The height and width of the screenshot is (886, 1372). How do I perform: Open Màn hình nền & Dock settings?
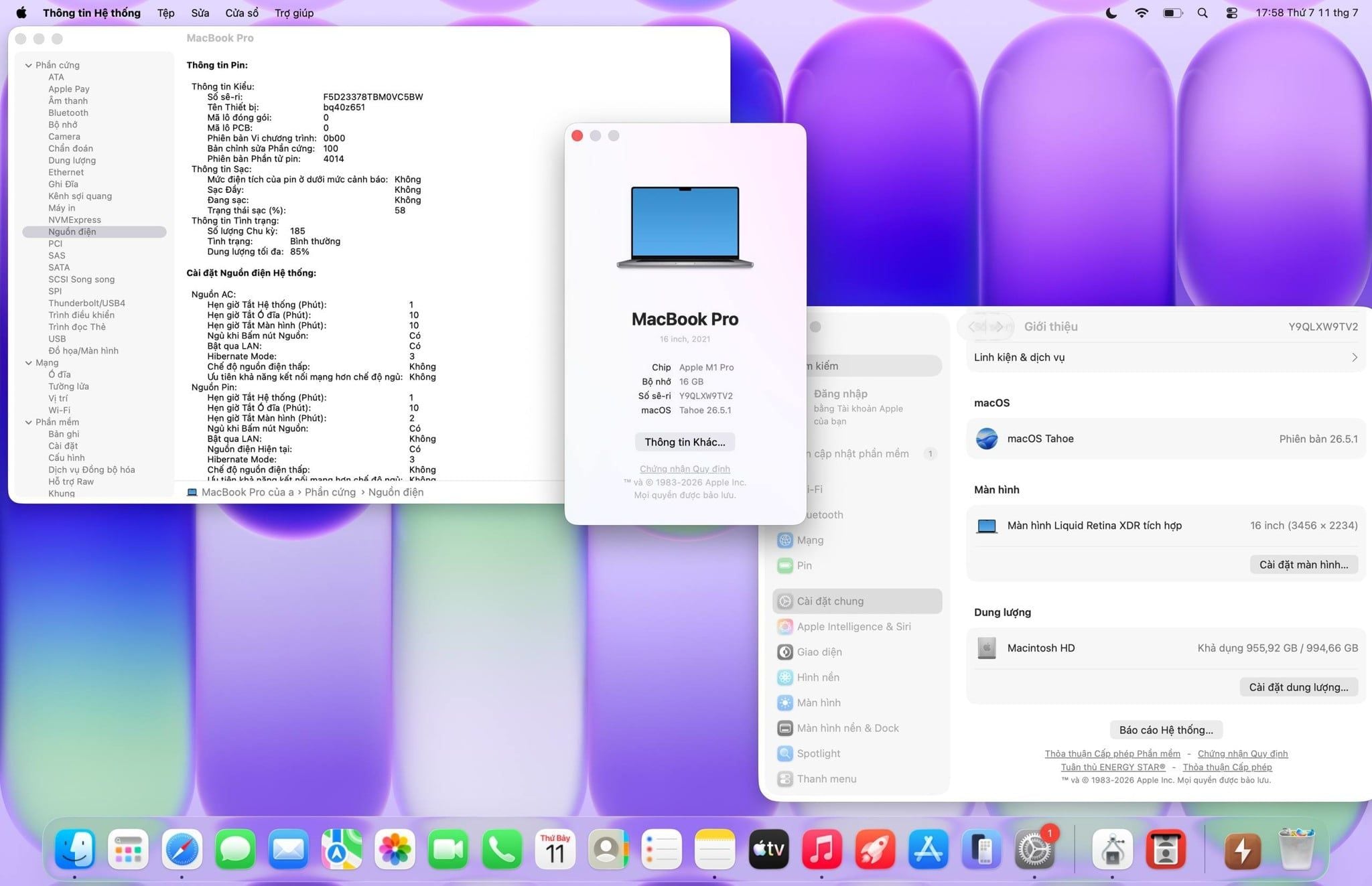click(x=857, y=728)
